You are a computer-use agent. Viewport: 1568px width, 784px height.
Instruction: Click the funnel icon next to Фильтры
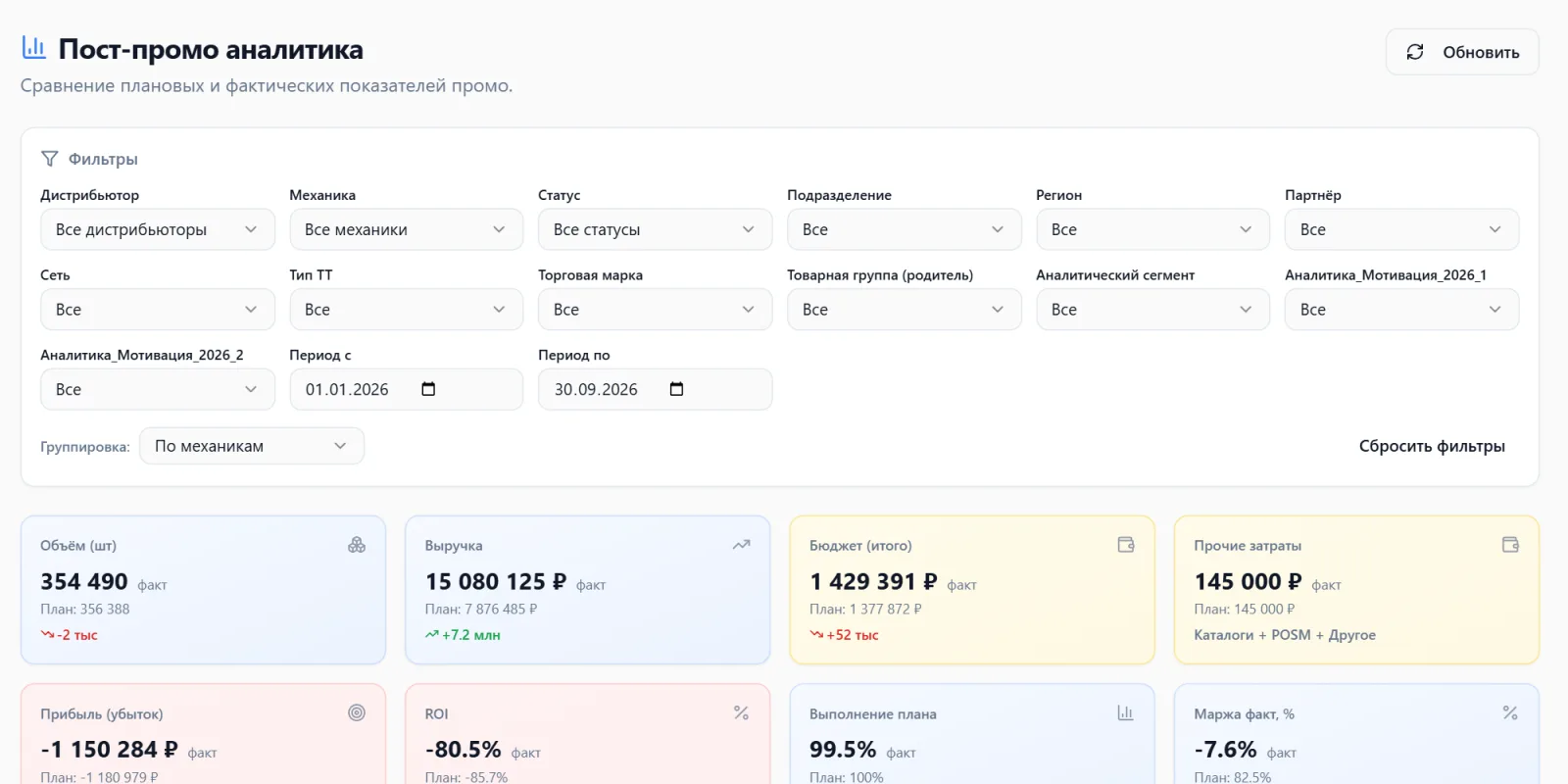click(x=50, y=159)
